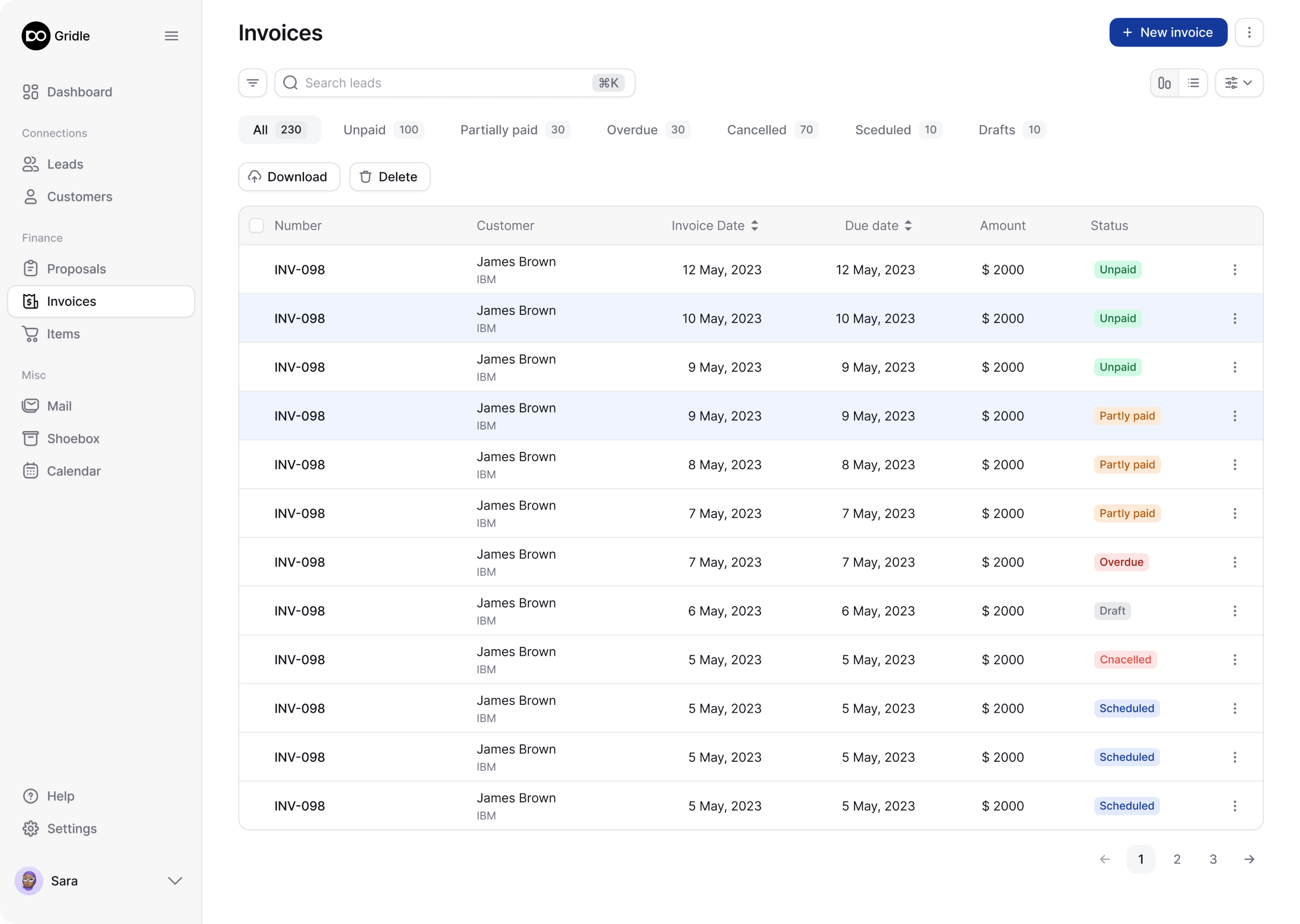The height and width of the screenshot is (924, 1300).
Task: Switch to board column view icon
Action: [1164, 83]
